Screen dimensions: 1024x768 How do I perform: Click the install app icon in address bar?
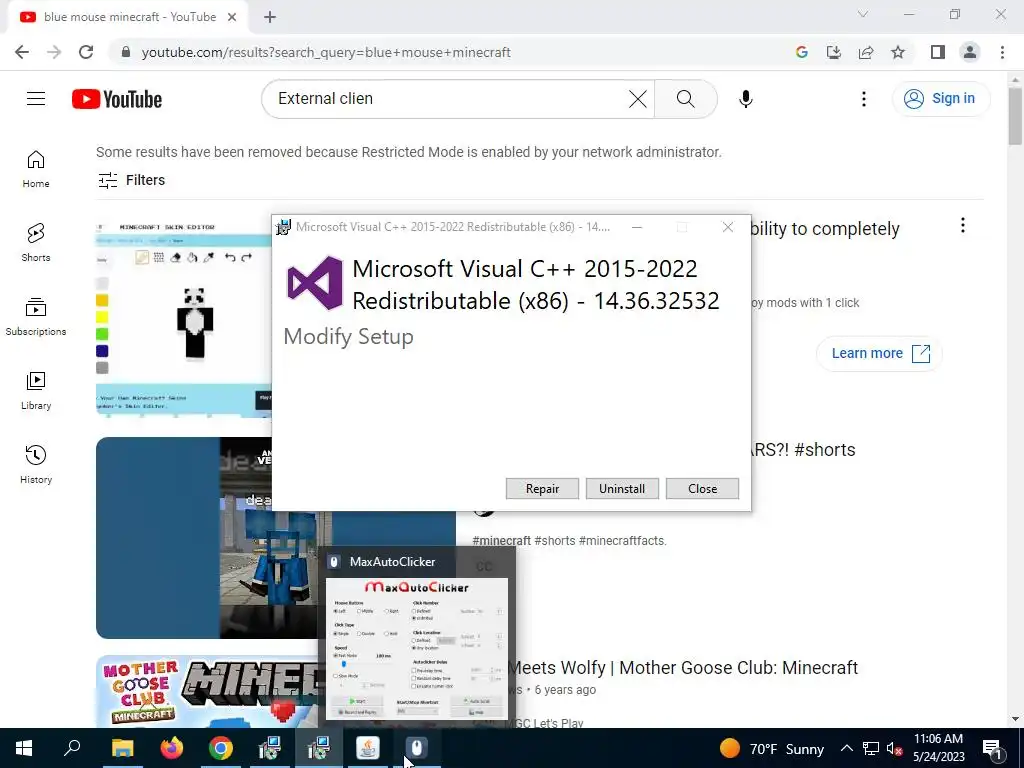(833, 52)
